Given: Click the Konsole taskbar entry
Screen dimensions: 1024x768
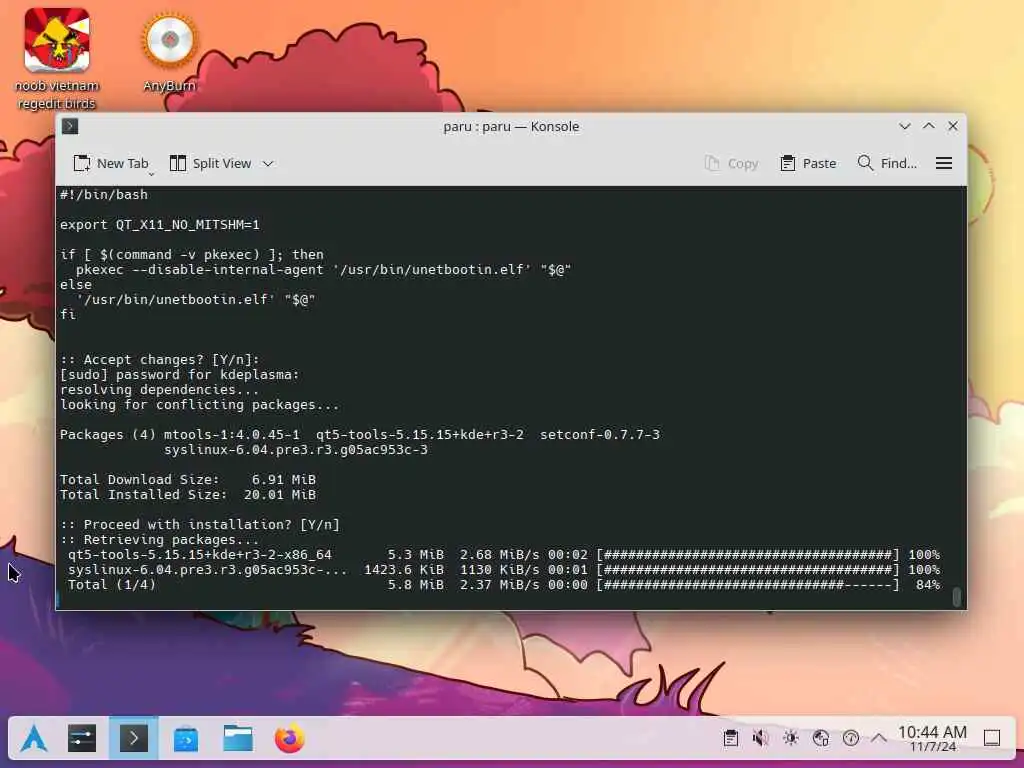Looking at the screenshot, I should [134, 739].
